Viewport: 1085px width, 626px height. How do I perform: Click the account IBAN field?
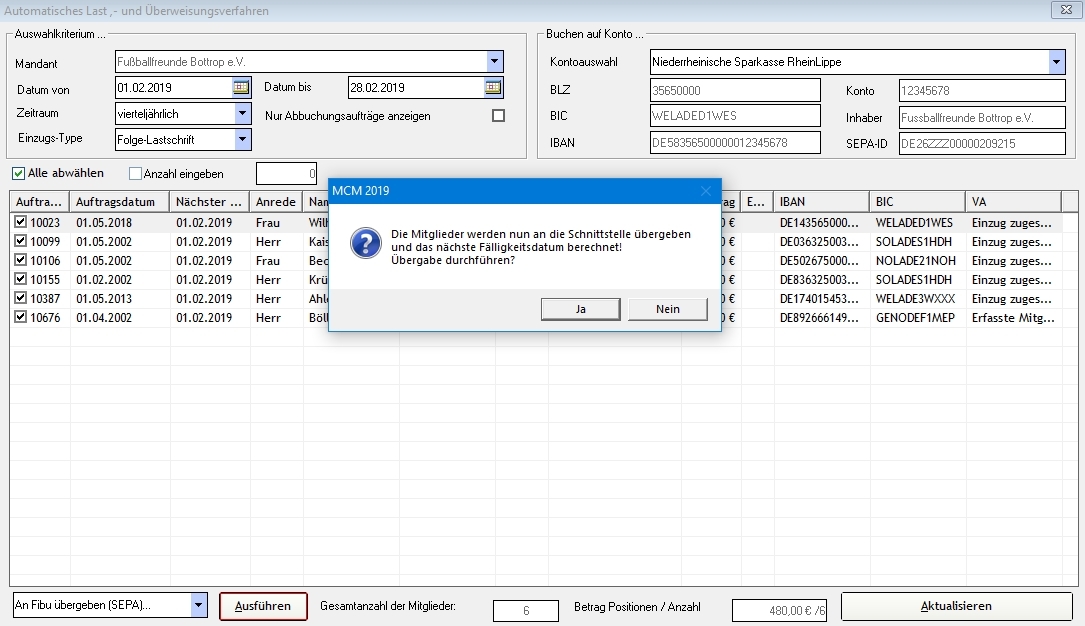(x=736, y=142)
